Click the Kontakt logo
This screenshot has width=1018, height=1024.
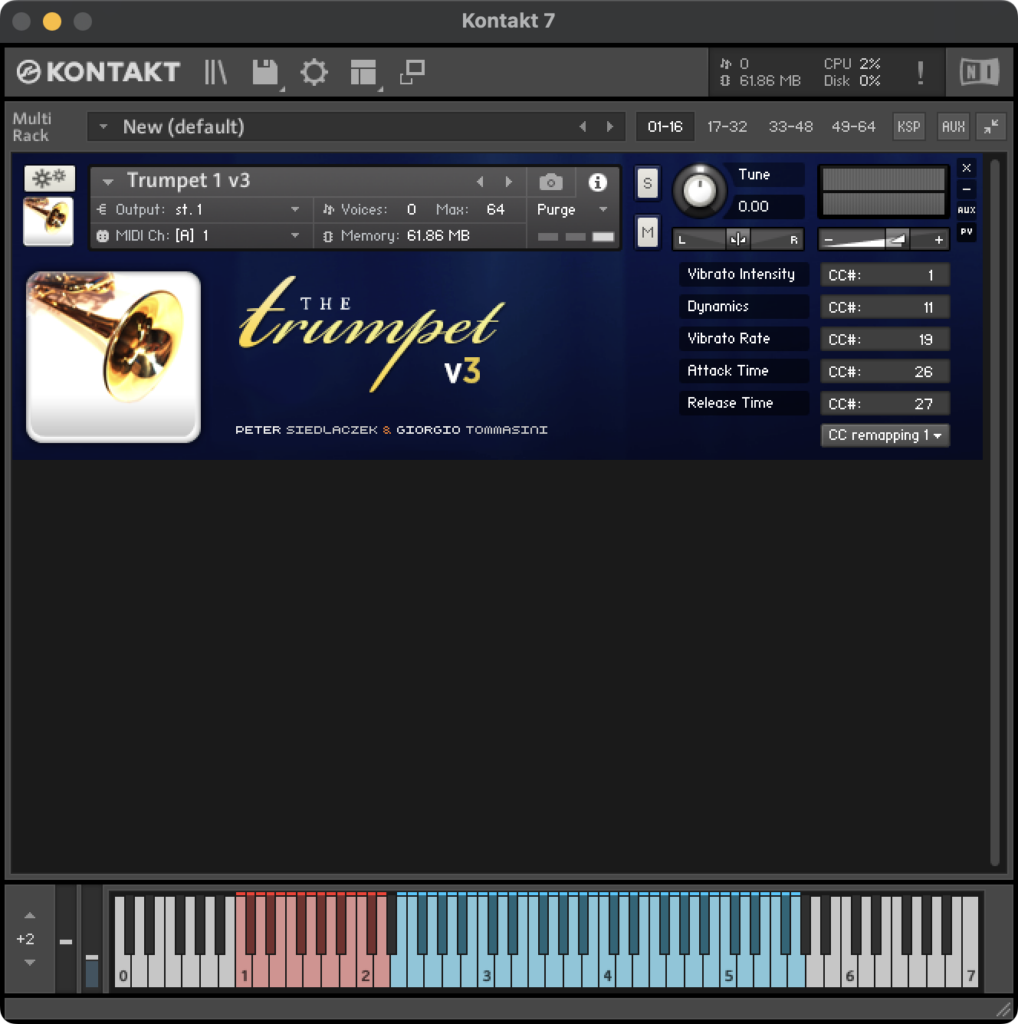click(98, 72)
